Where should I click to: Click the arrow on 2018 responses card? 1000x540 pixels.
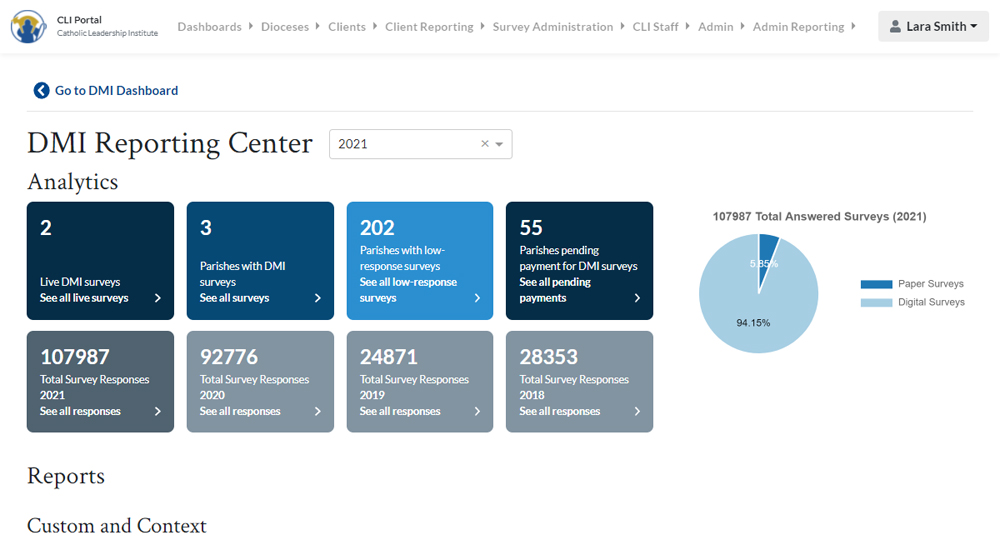637,411
